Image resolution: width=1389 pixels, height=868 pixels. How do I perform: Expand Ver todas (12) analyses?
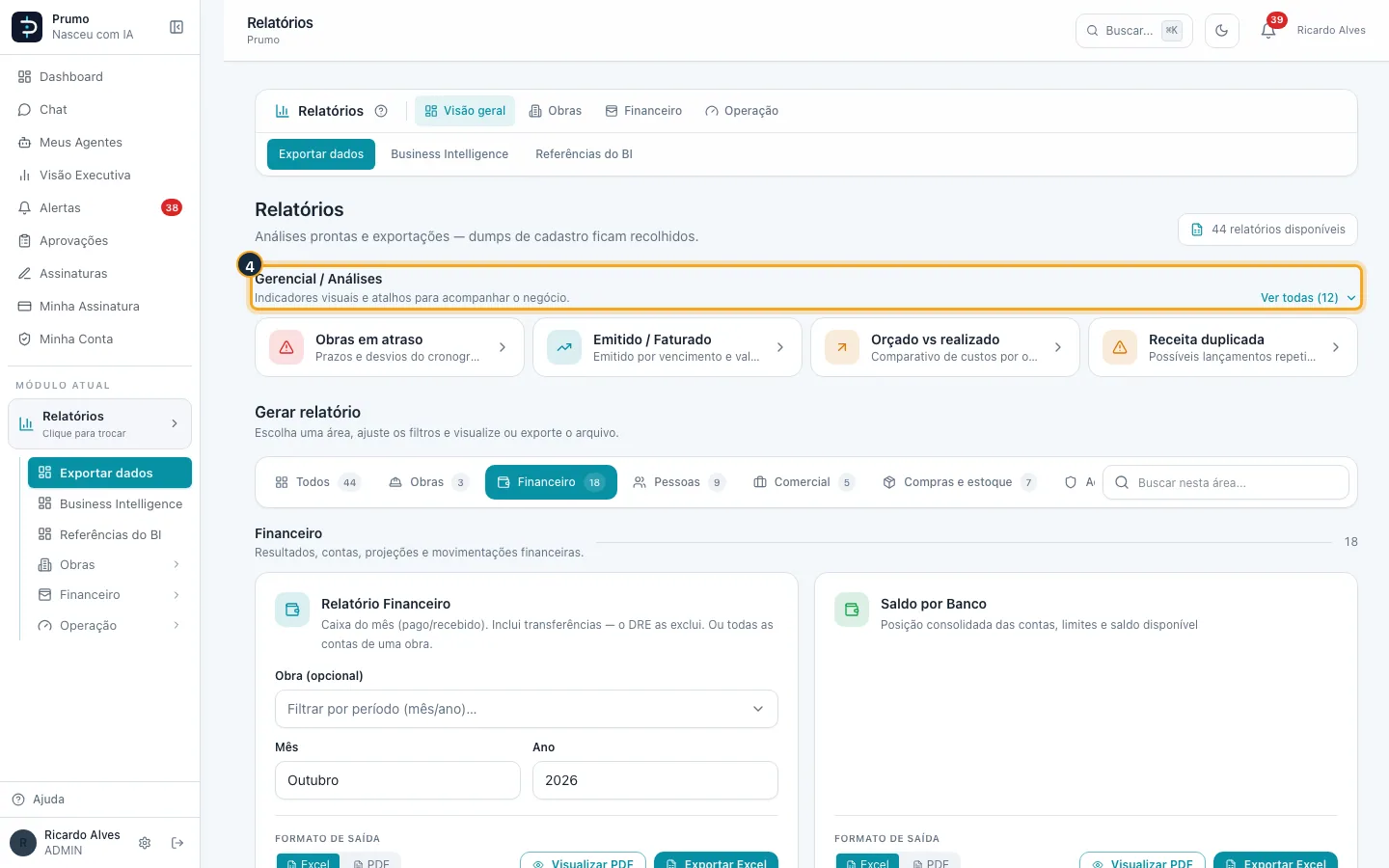tap(1308, 298)
